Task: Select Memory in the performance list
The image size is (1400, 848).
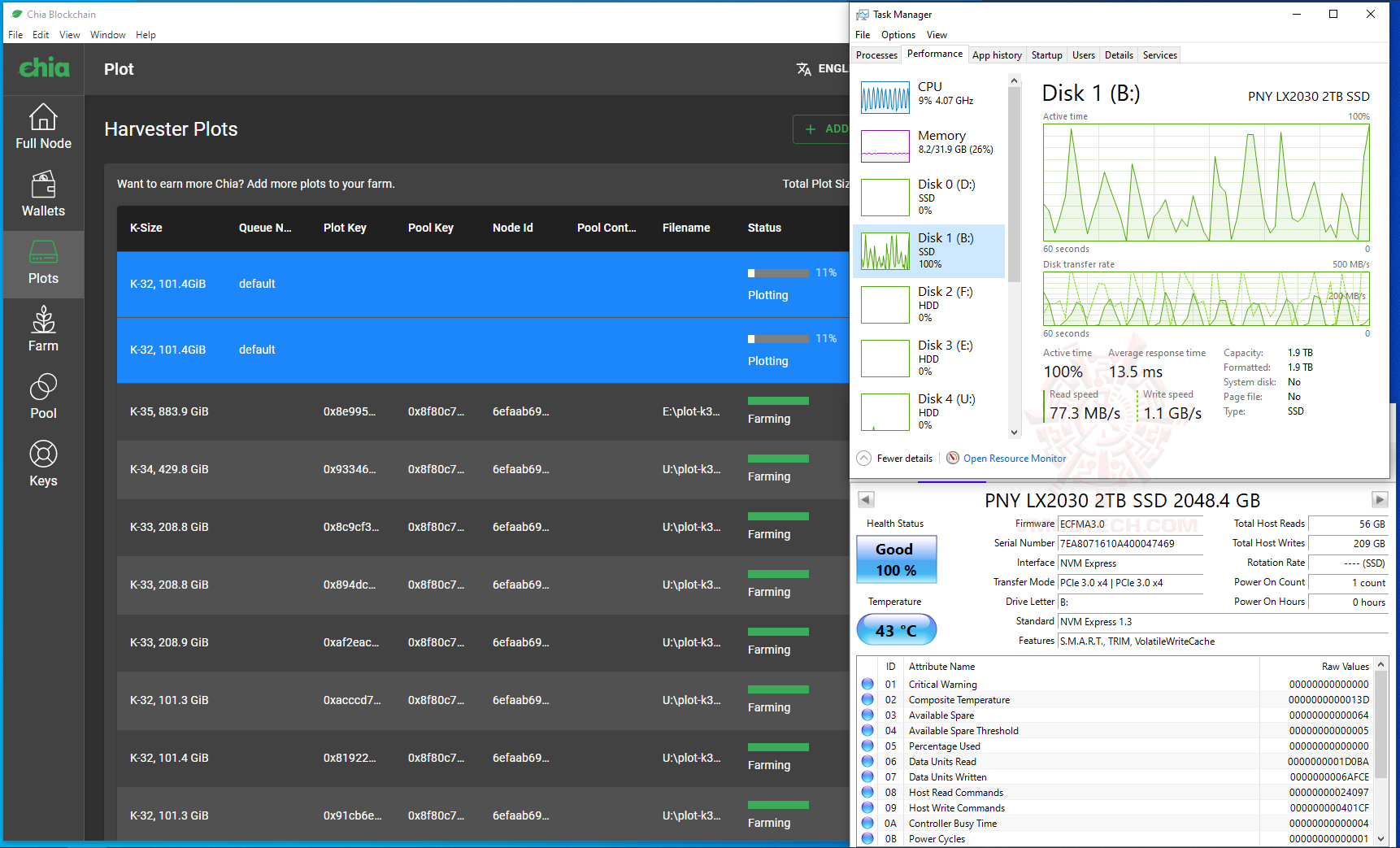Action: click(928, 146)
